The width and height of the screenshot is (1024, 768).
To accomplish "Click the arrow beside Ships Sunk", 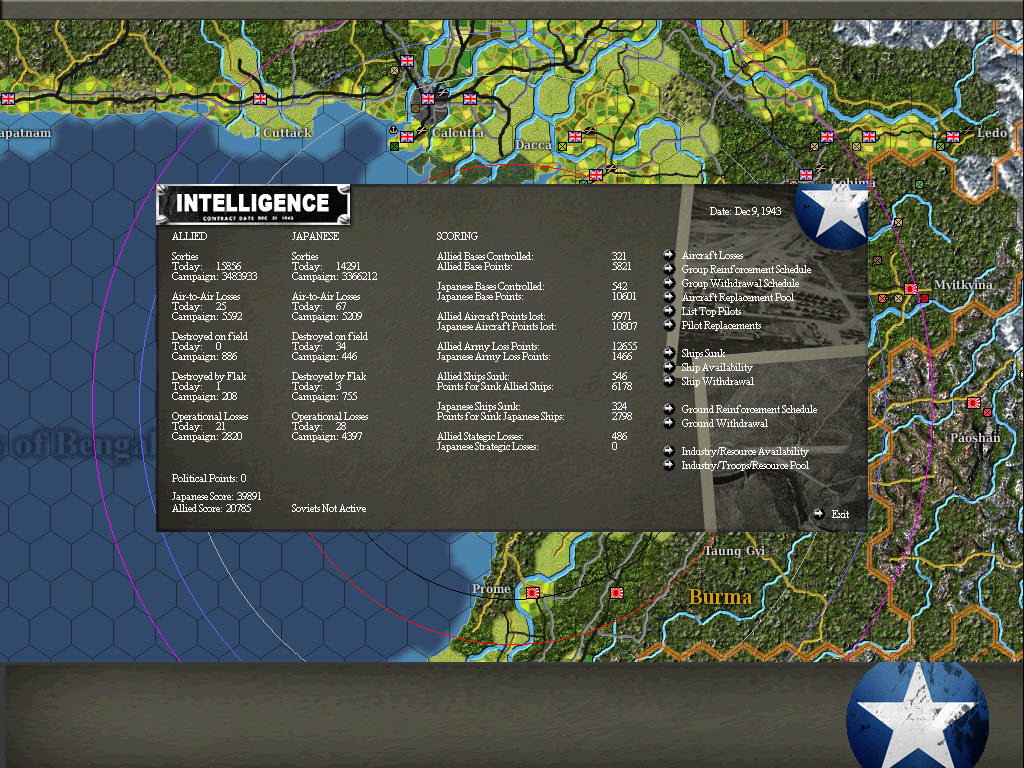I will coord(669,353).
